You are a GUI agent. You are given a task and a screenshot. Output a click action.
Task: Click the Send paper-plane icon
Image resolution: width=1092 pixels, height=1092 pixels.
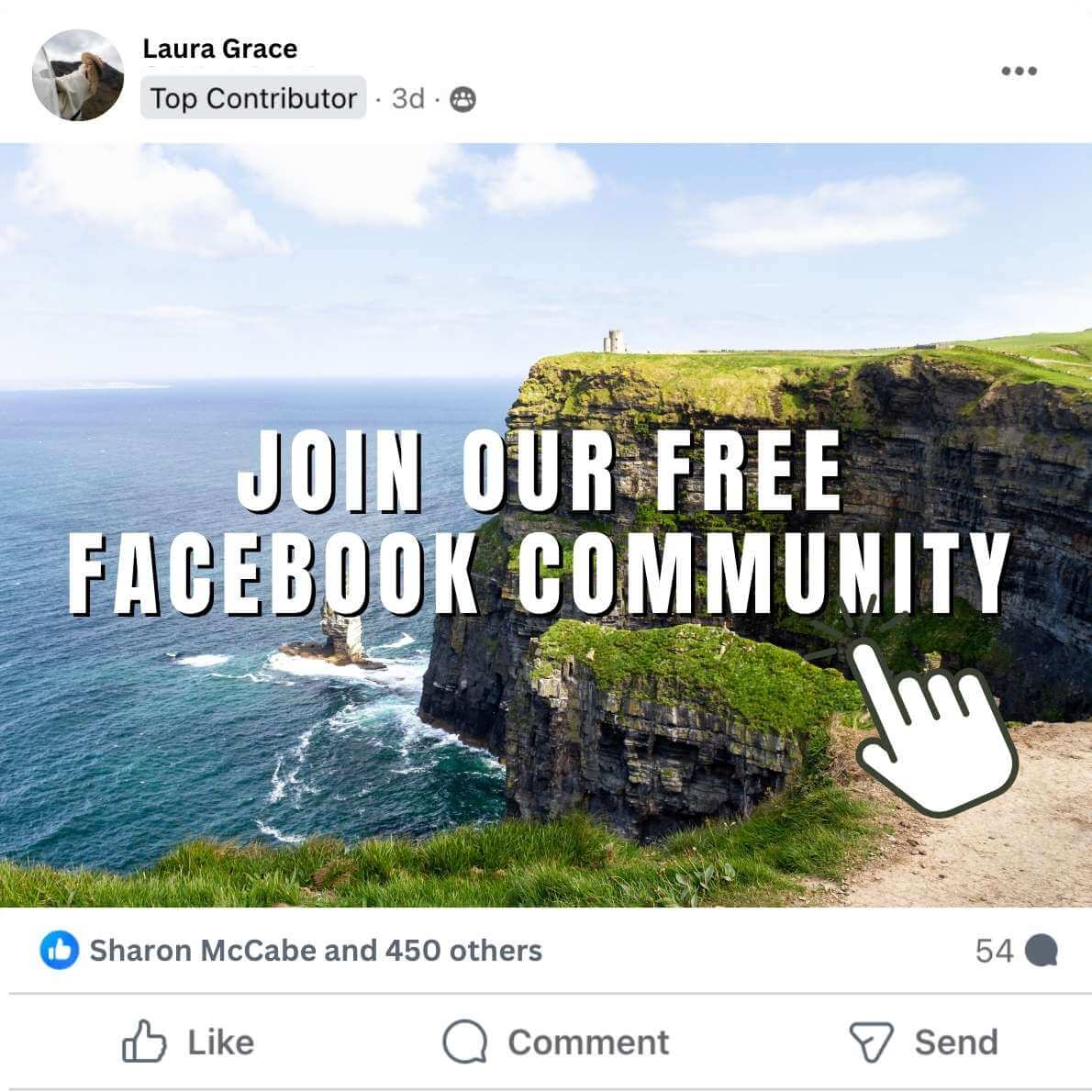[871, 1042]
